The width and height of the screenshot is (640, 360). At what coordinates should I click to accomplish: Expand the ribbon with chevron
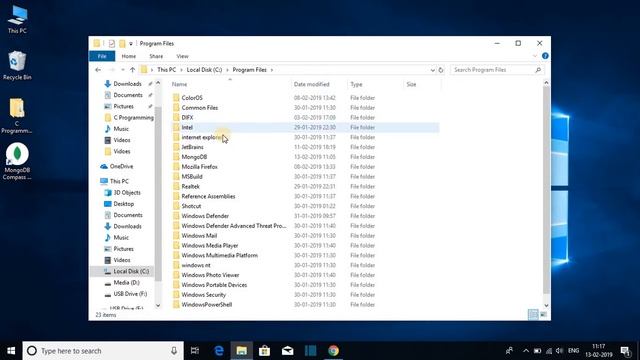[x=535, y=56]
